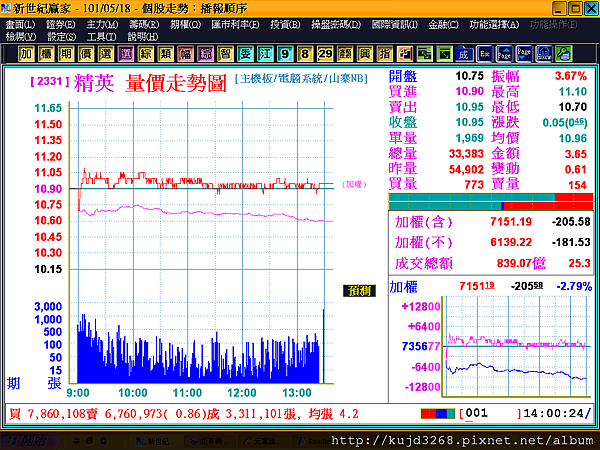The image size is (600, 450).
Task: Open the 操盤密碼(D) menu
Action: [x=336, y=25]
